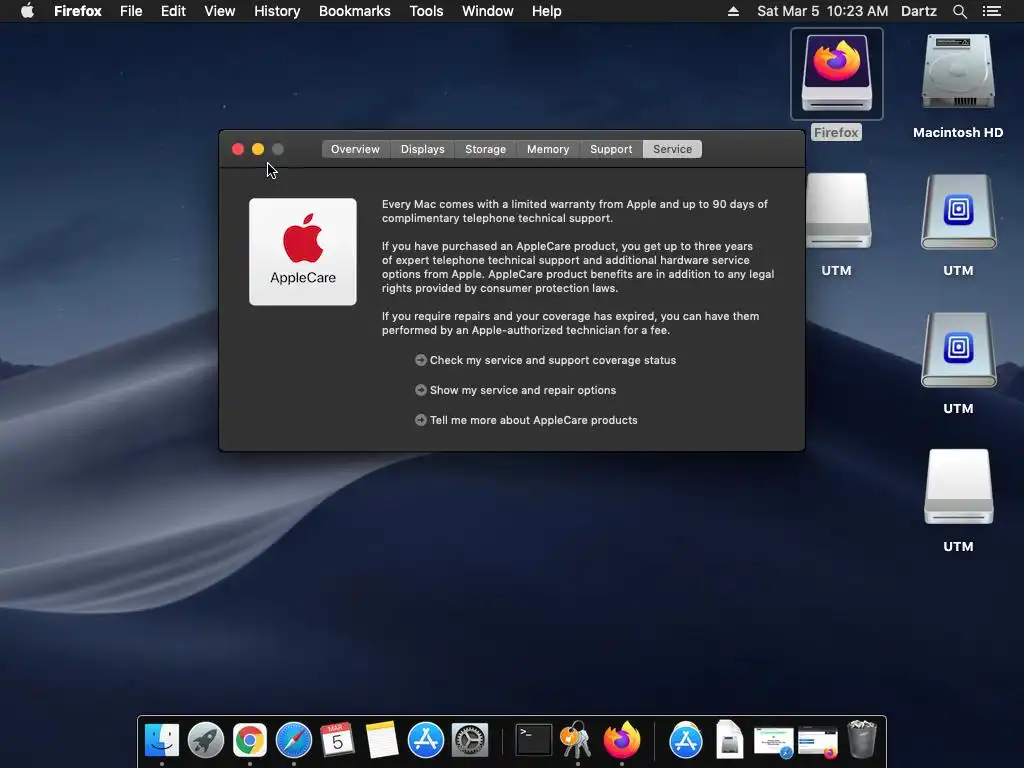Open Spotlight search magnifier
The height and width of the screenshot is (768, 1024).
[x=959, y=11]
